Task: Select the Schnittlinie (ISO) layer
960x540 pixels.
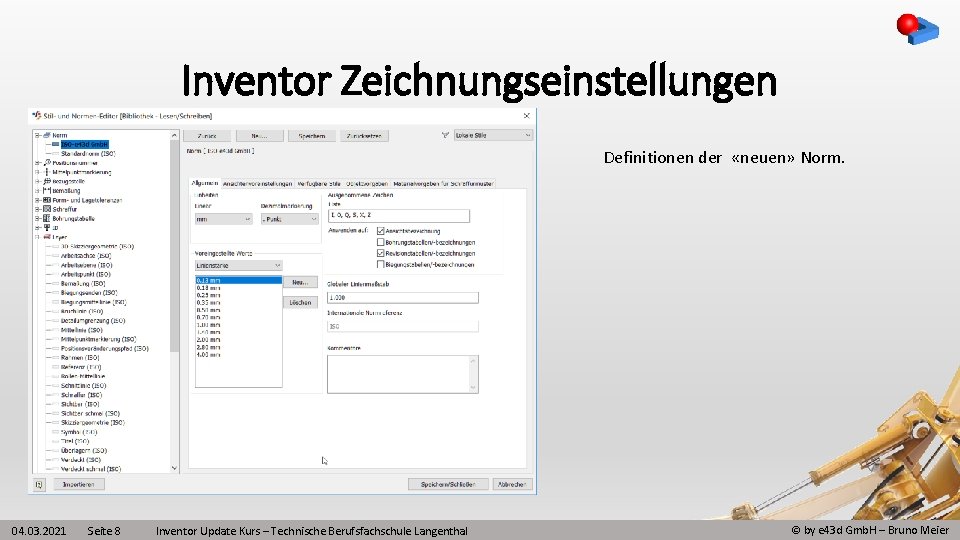Action: click(x=83, y=386)
